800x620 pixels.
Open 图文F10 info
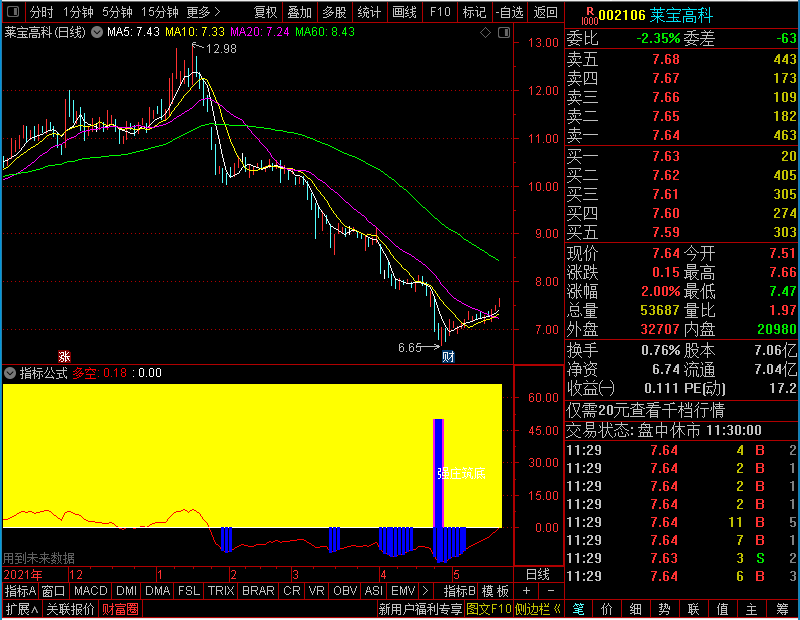tap(489, 609)
